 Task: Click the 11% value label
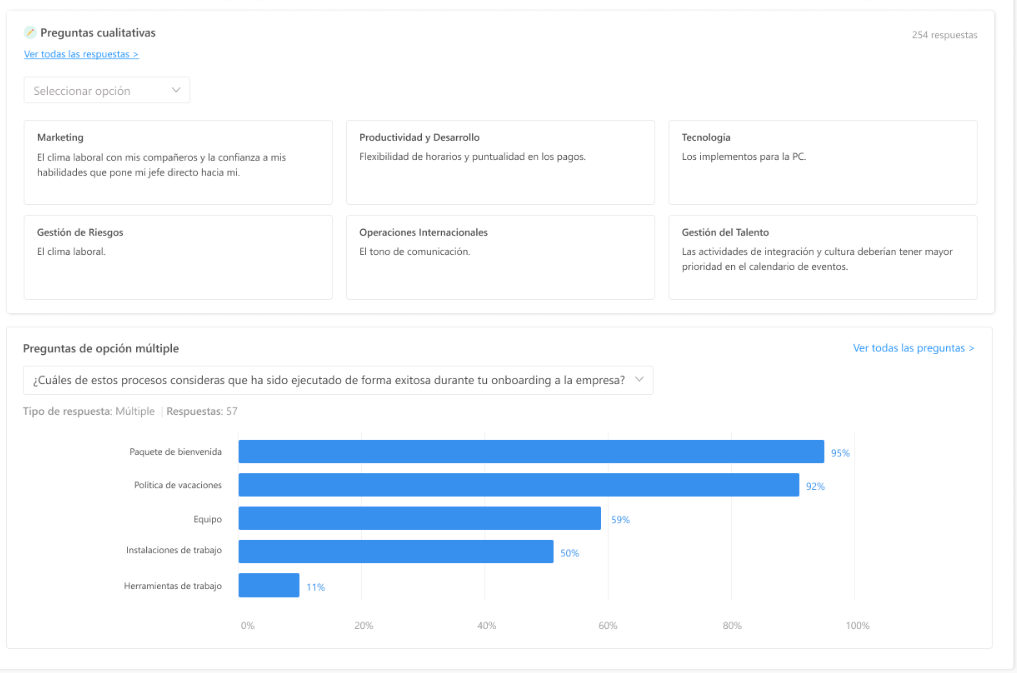click(316, 587)
